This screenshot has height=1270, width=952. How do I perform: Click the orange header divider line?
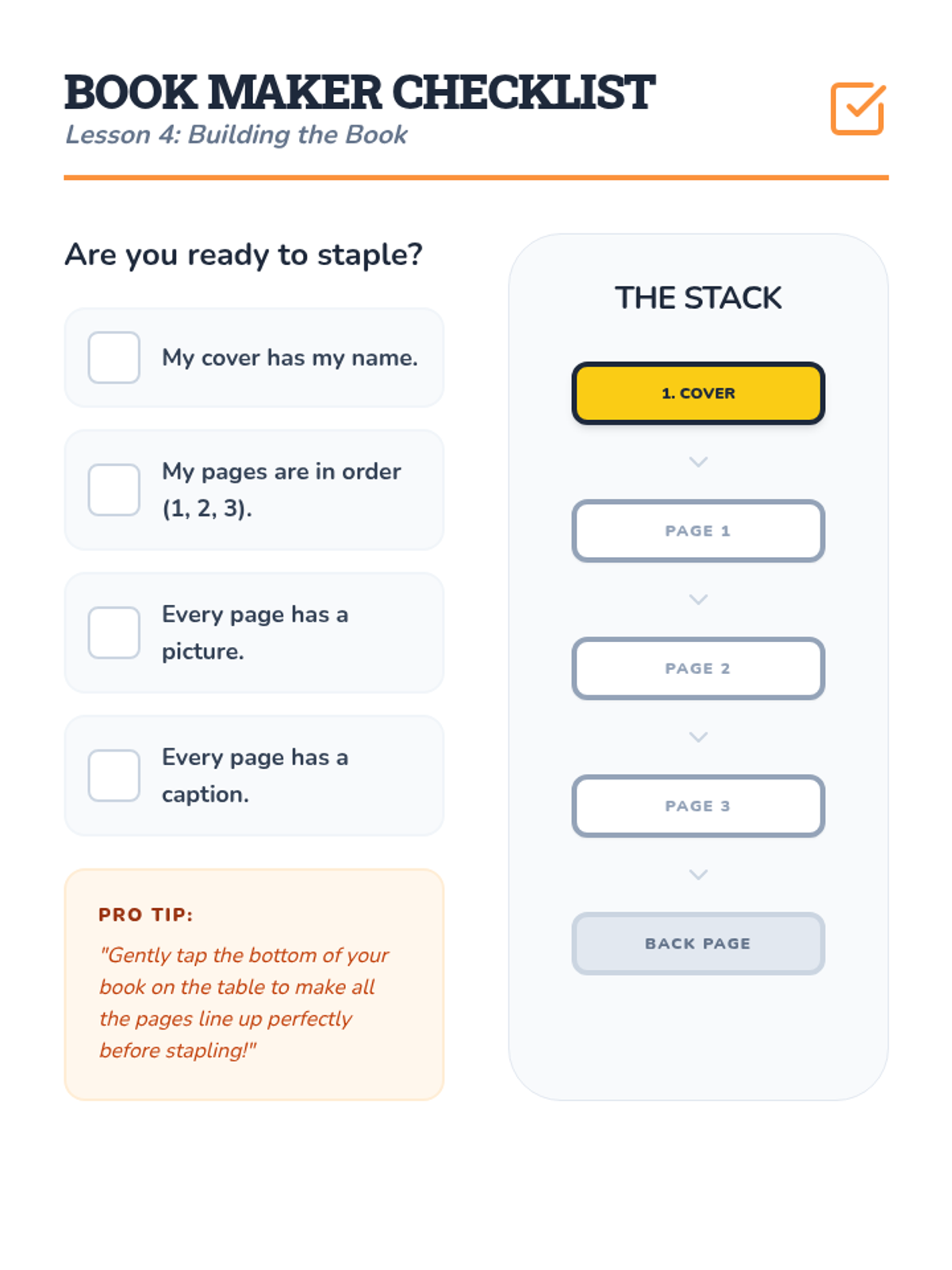click(476, 178)
